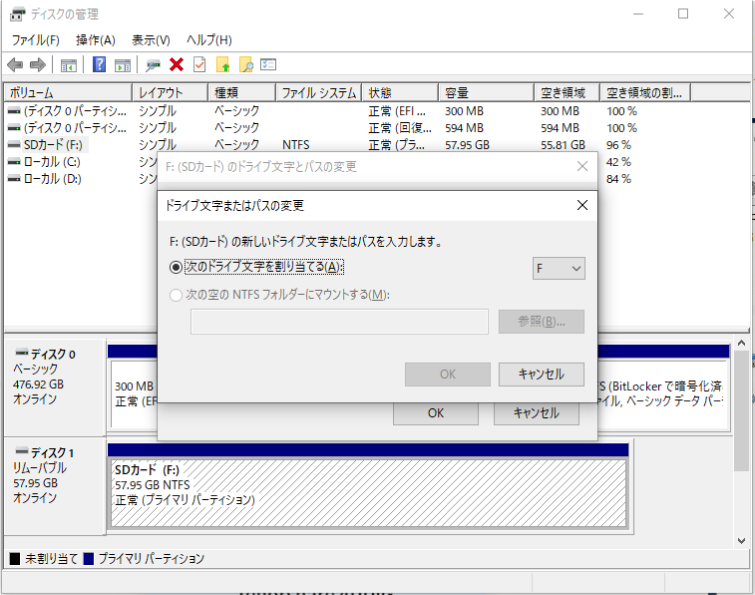The image size is (755, 595).
Task: Click the disk icon beside ローカル (C:) row
Action: [x=14, y=162]
